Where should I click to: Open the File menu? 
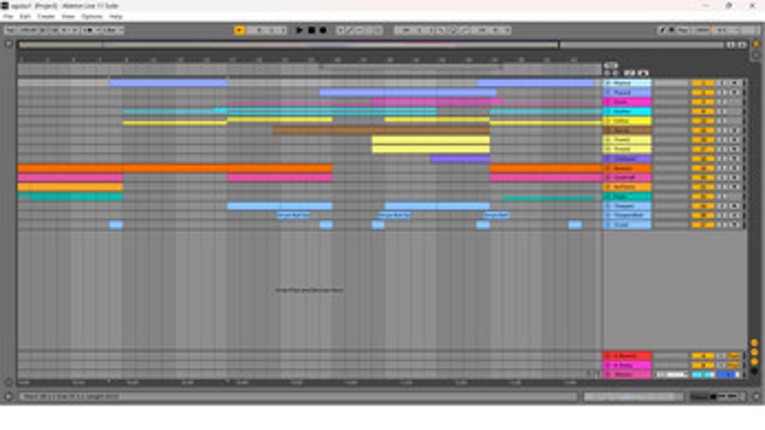8,17
